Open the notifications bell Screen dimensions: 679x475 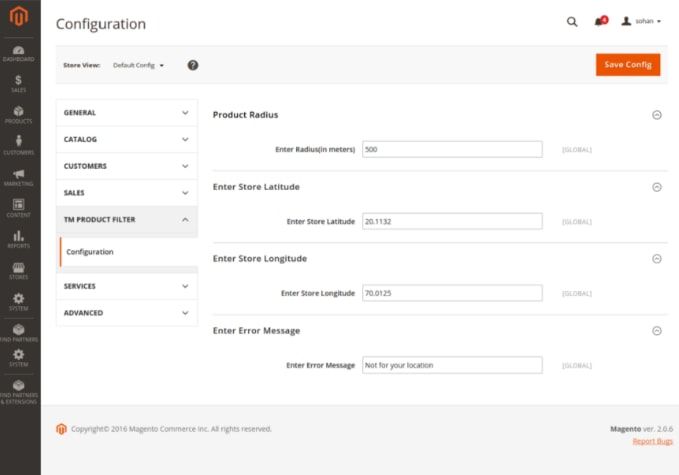[x=599, y=21]
